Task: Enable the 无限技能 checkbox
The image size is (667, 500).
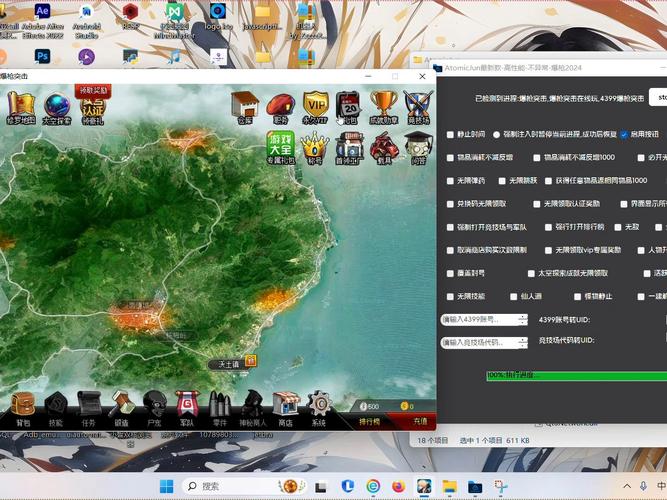Action: coord(450,297)
